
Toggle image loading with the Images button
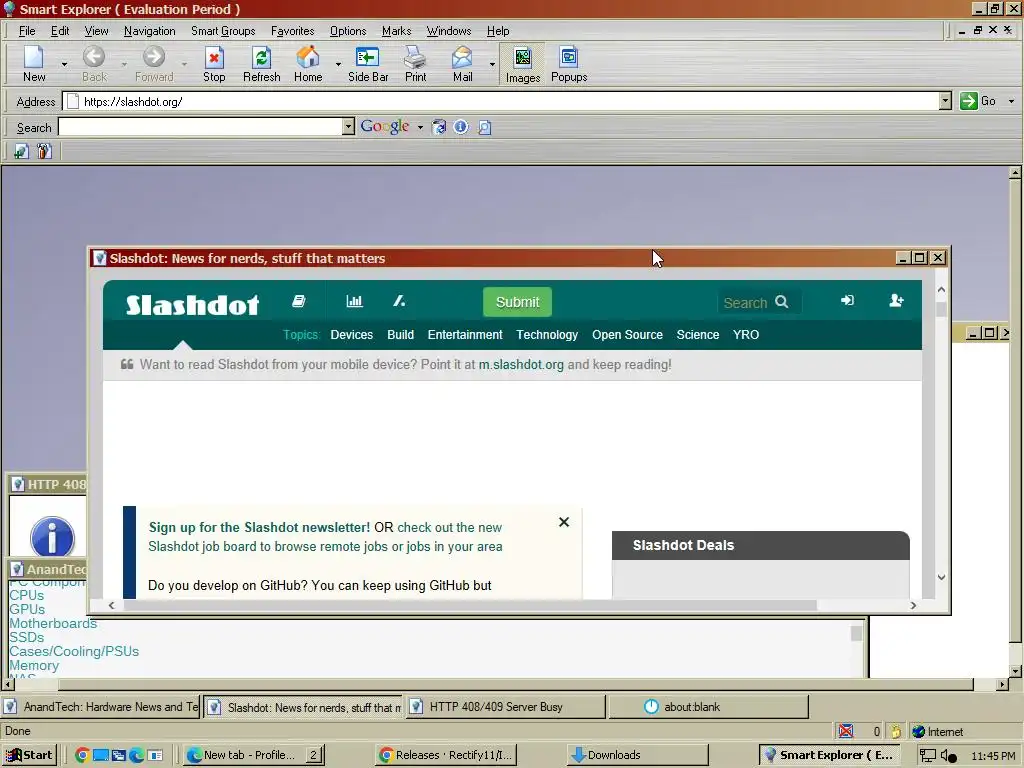(522, 65)
